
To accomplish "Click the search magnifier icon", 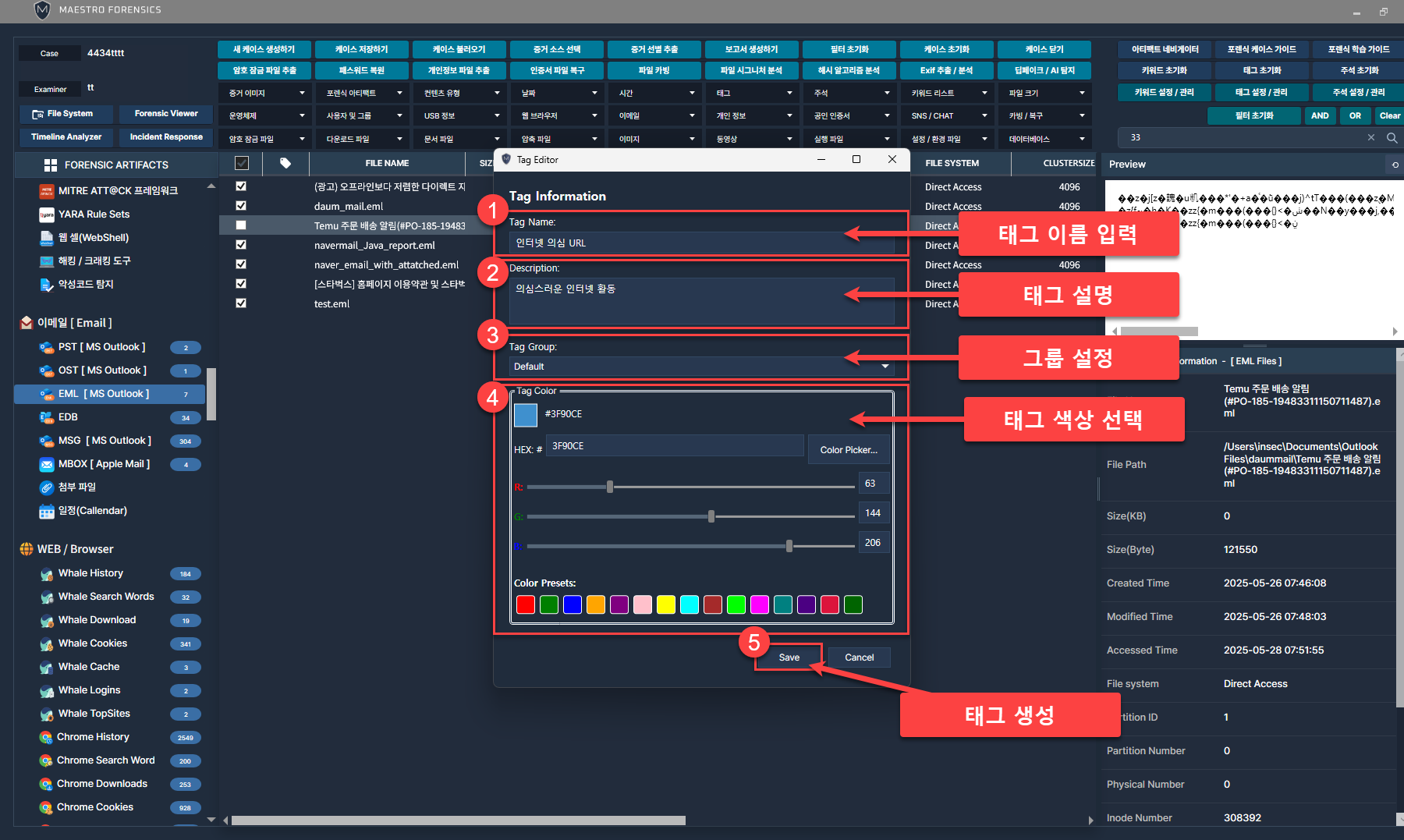I will [1392, 137].
